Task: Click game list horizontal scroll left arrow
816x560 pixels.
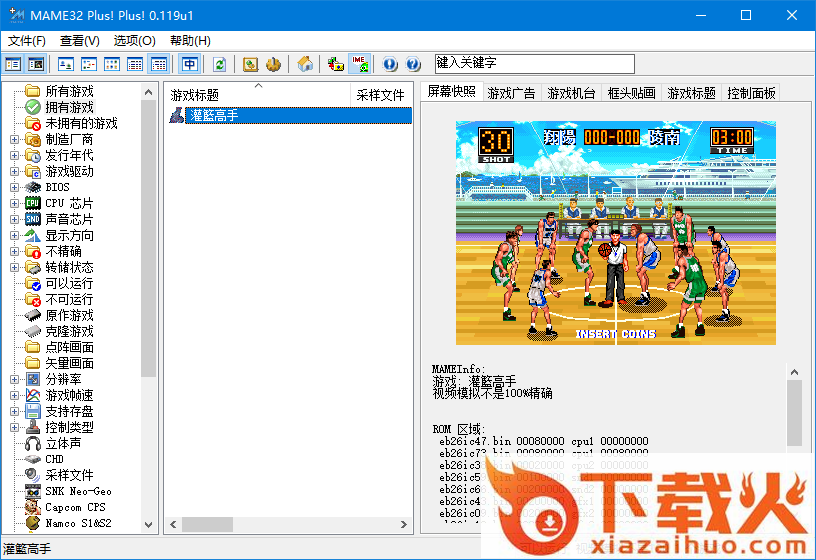Action: click(x=174, y=525)
